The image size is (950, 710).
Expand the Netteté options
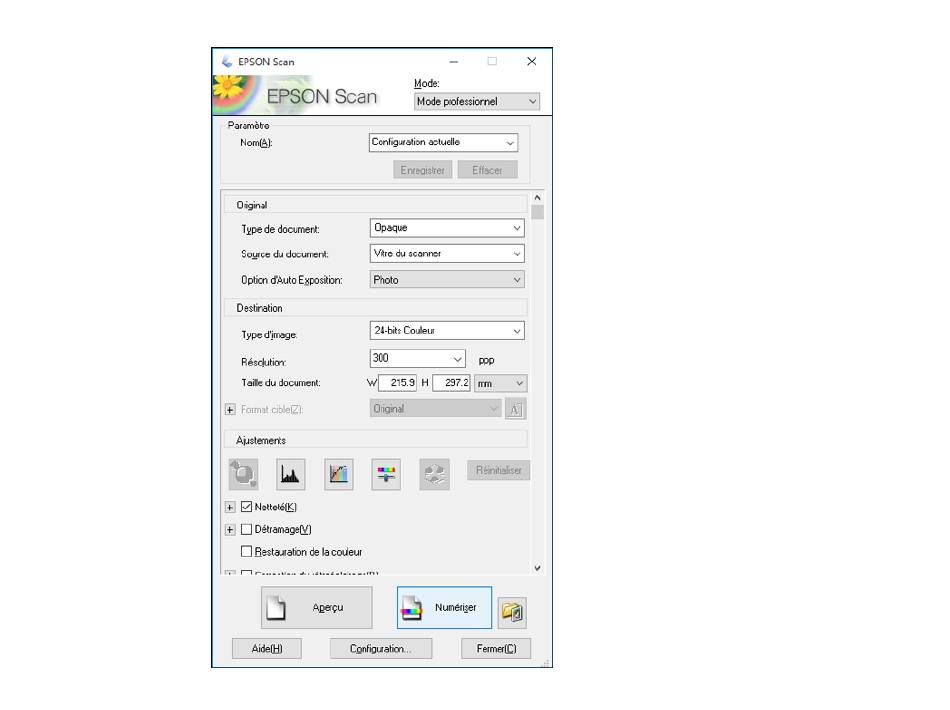pos(230,507)
